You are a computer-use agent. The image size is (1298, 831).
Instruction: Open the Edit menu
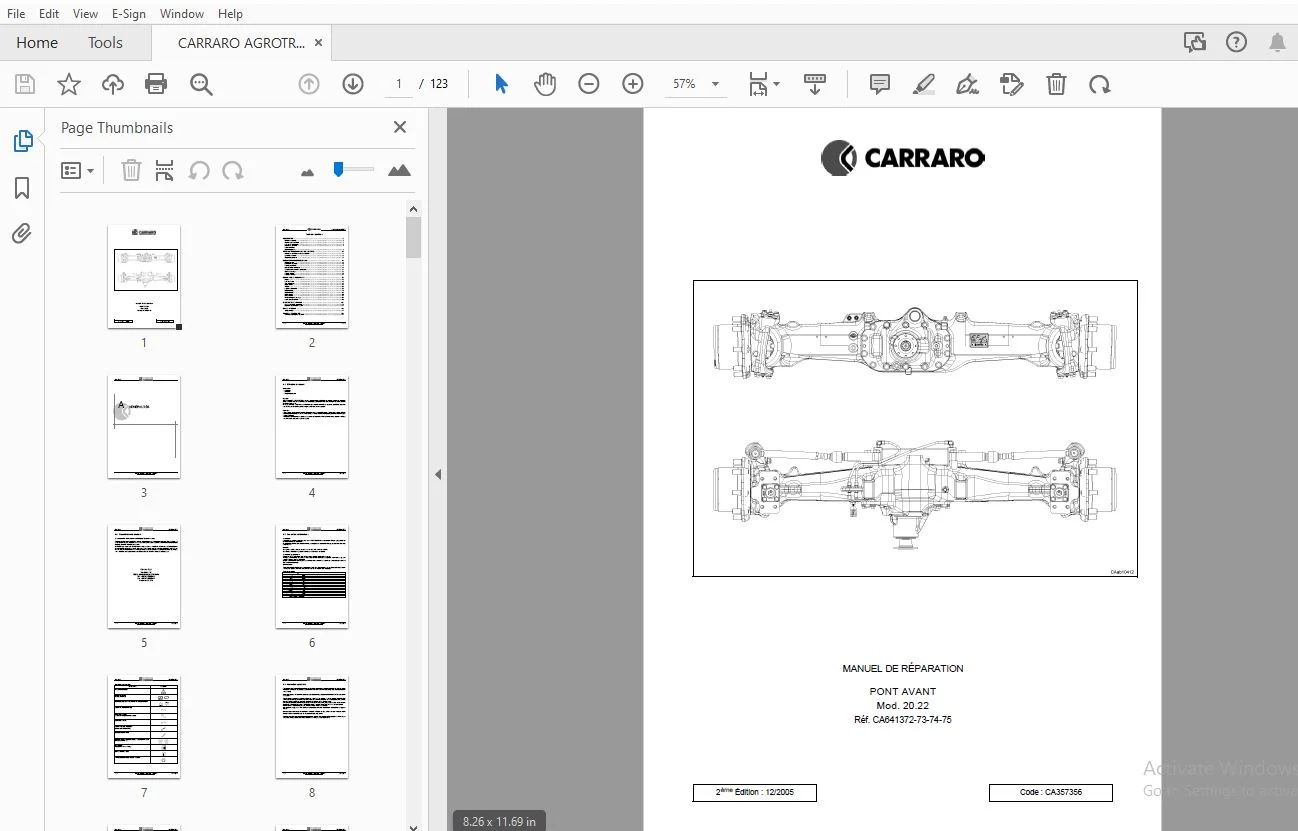pyautogui.click(x=49, y=13)
